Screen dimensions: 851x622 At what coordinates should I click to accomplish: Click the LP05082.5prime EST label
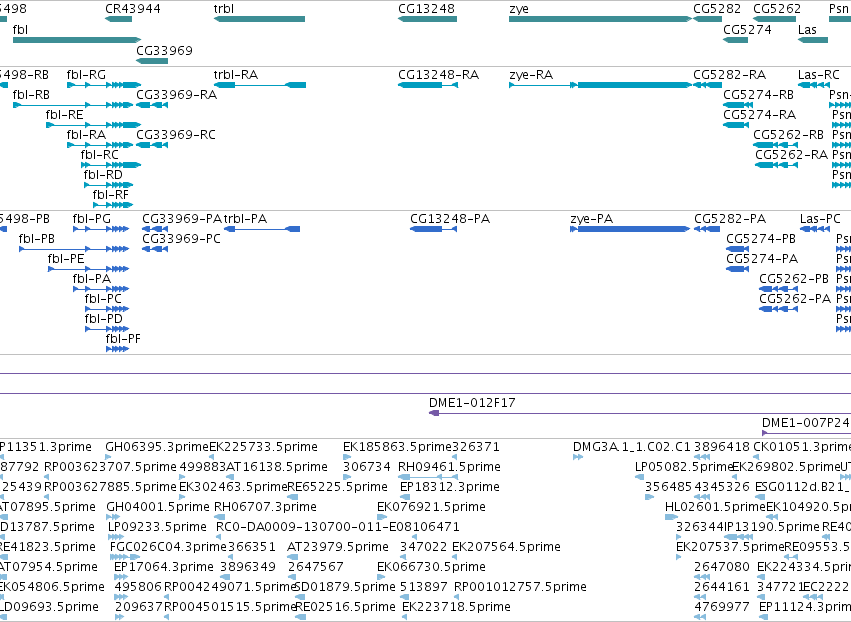click(x=684, y=467)
